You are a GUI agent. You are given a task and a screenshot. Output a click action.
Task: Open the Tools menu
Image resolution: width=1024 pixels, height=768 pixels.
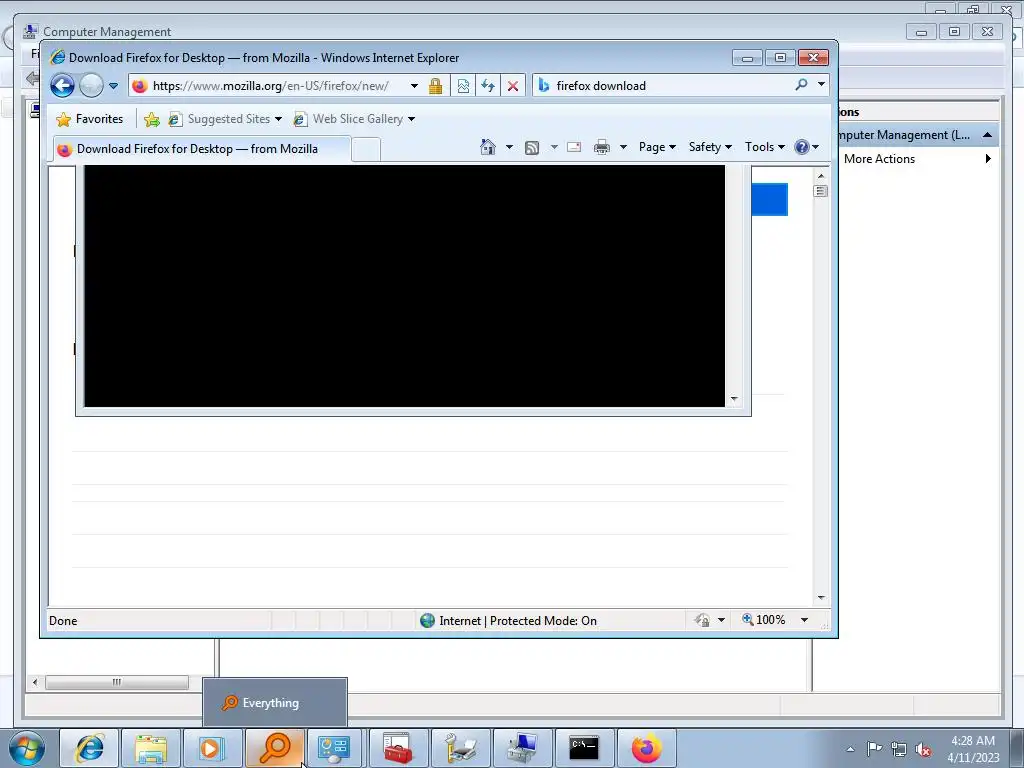tap(765, 147)
